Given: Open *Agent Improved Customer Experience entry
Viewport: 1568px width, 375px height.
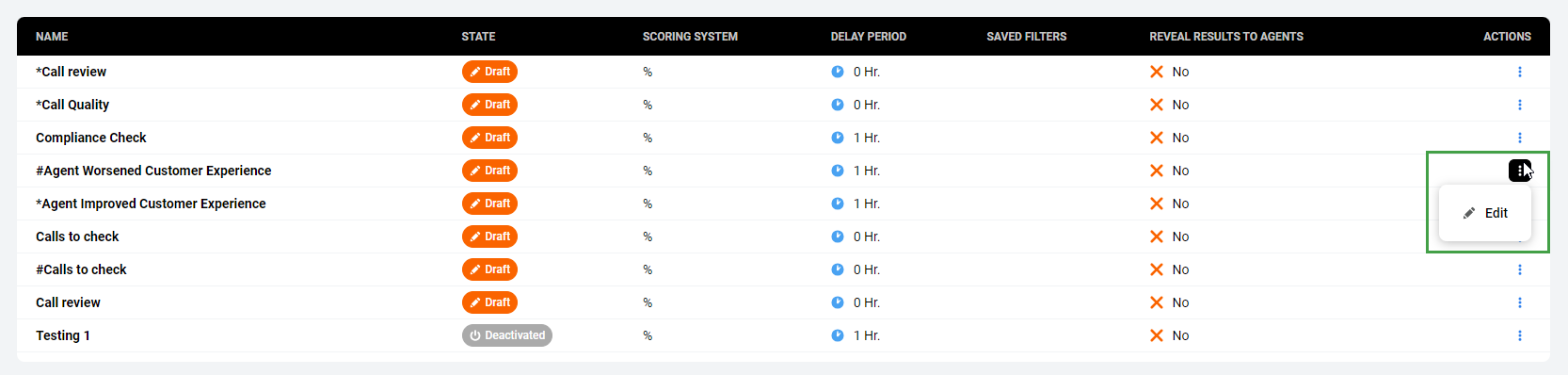Looking at the screenshot, I should pos(151,204).
